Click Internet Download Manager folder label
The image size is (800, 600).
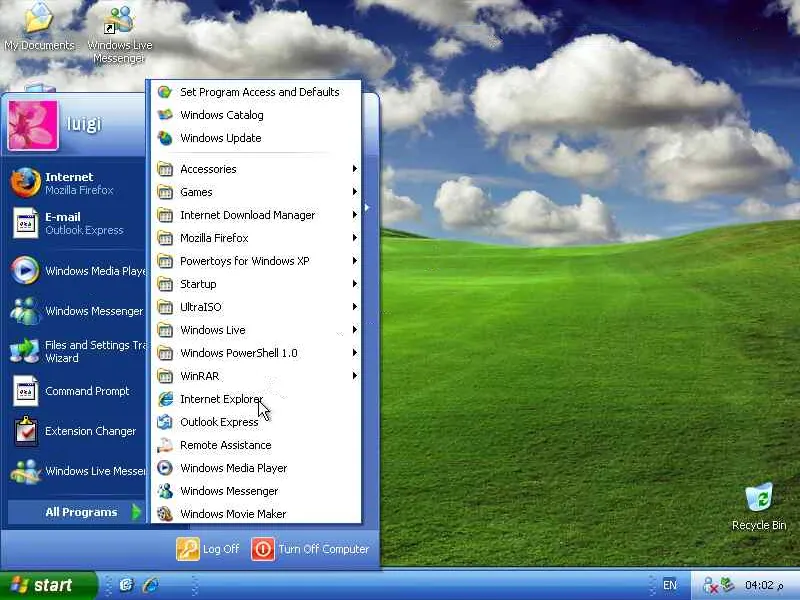click(x=247, y=215)
